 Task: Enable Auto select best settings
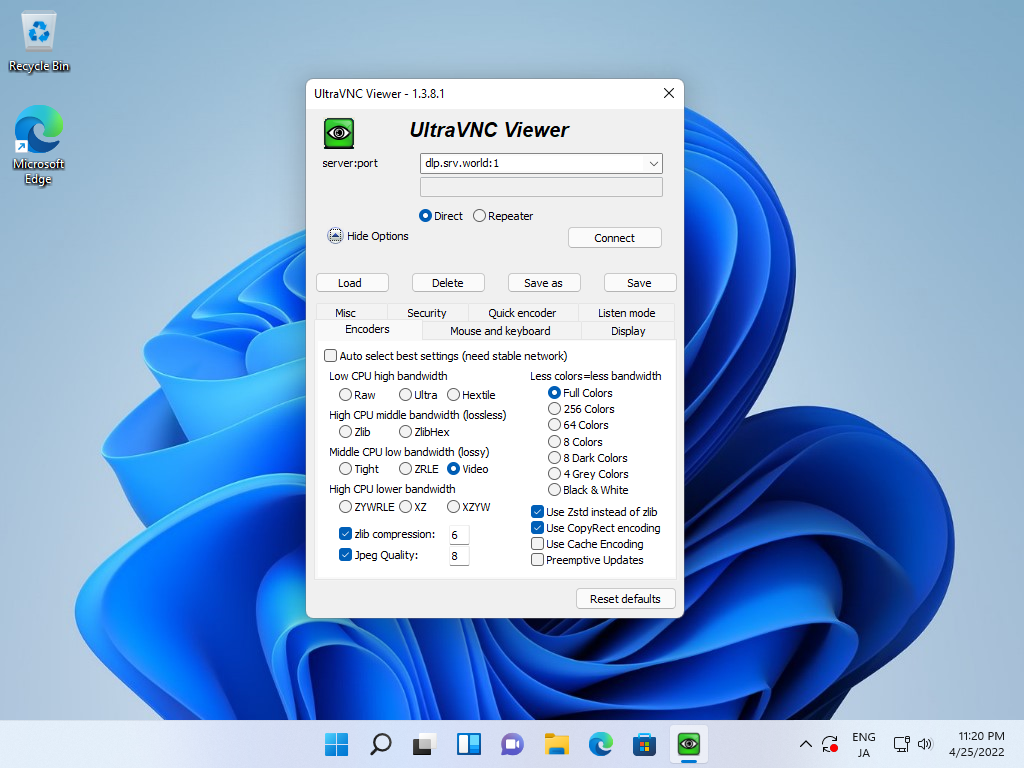(330, 355)
